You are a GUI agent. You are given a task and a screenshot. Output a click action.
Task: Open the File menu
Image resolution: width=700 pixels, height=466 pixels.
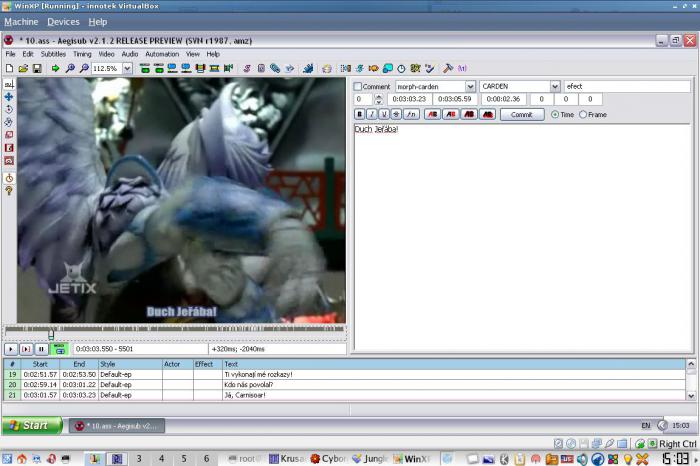pyautogui.click(x=11, y=54)
